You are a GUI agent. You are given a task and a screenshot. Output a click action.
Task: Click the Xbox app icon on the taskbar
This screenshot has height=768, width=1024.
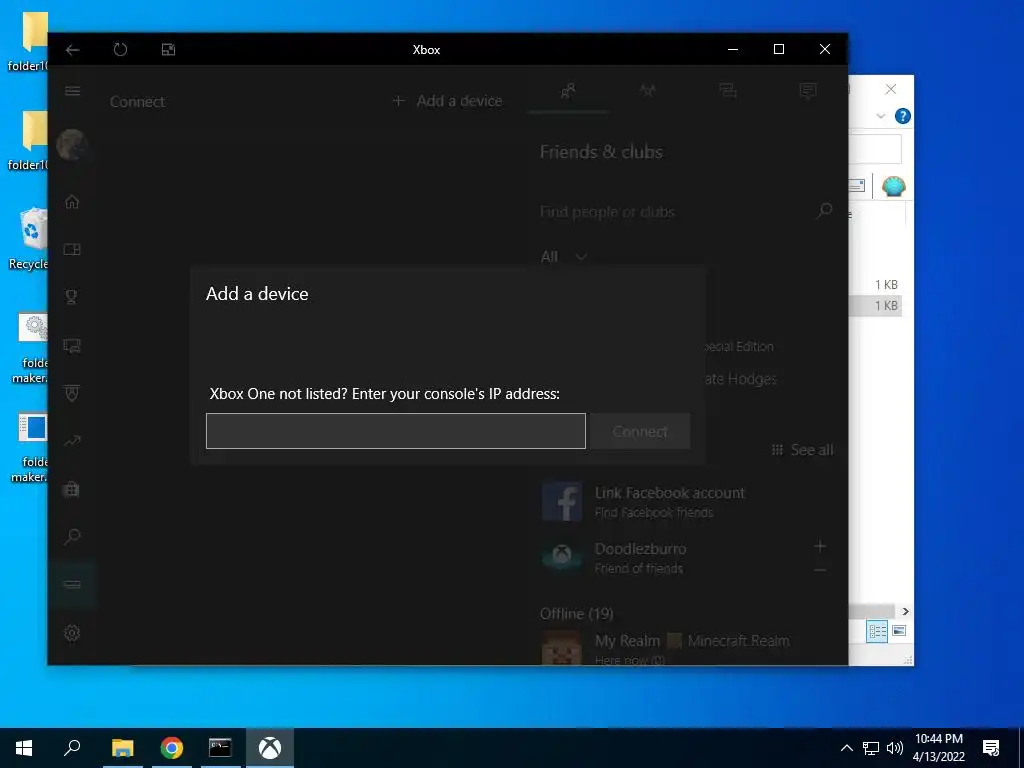tap(270, 748)
